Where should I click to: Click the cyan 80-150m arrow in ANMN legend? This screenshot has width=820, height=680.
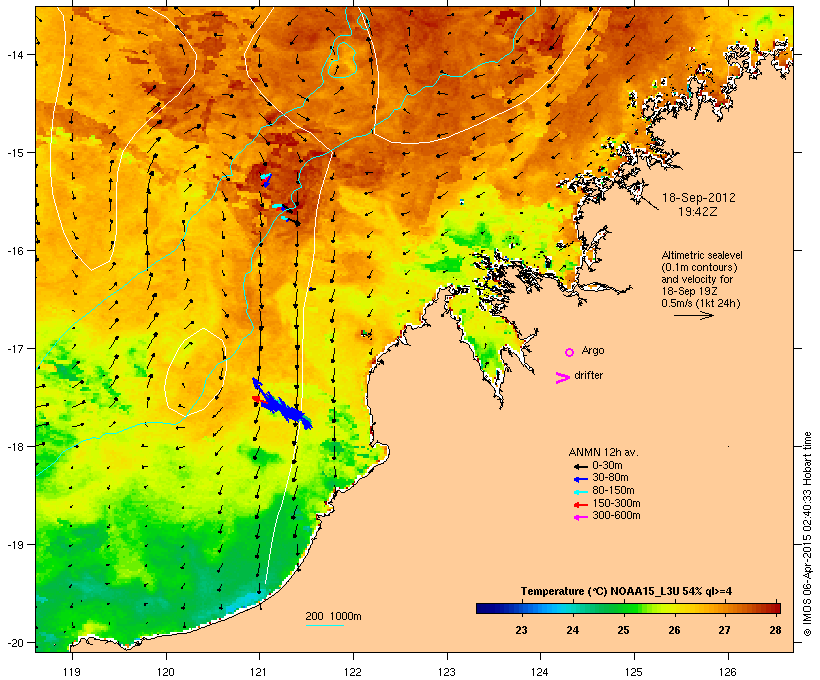pos(580,492)
